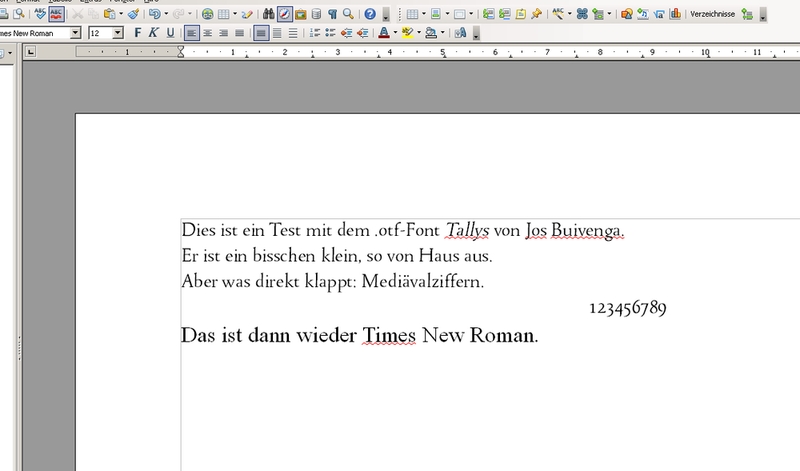Image resolution: width=800 pixels, height=471 pixels.
Task: Center the paragraph
Action: tap(208, 33)
